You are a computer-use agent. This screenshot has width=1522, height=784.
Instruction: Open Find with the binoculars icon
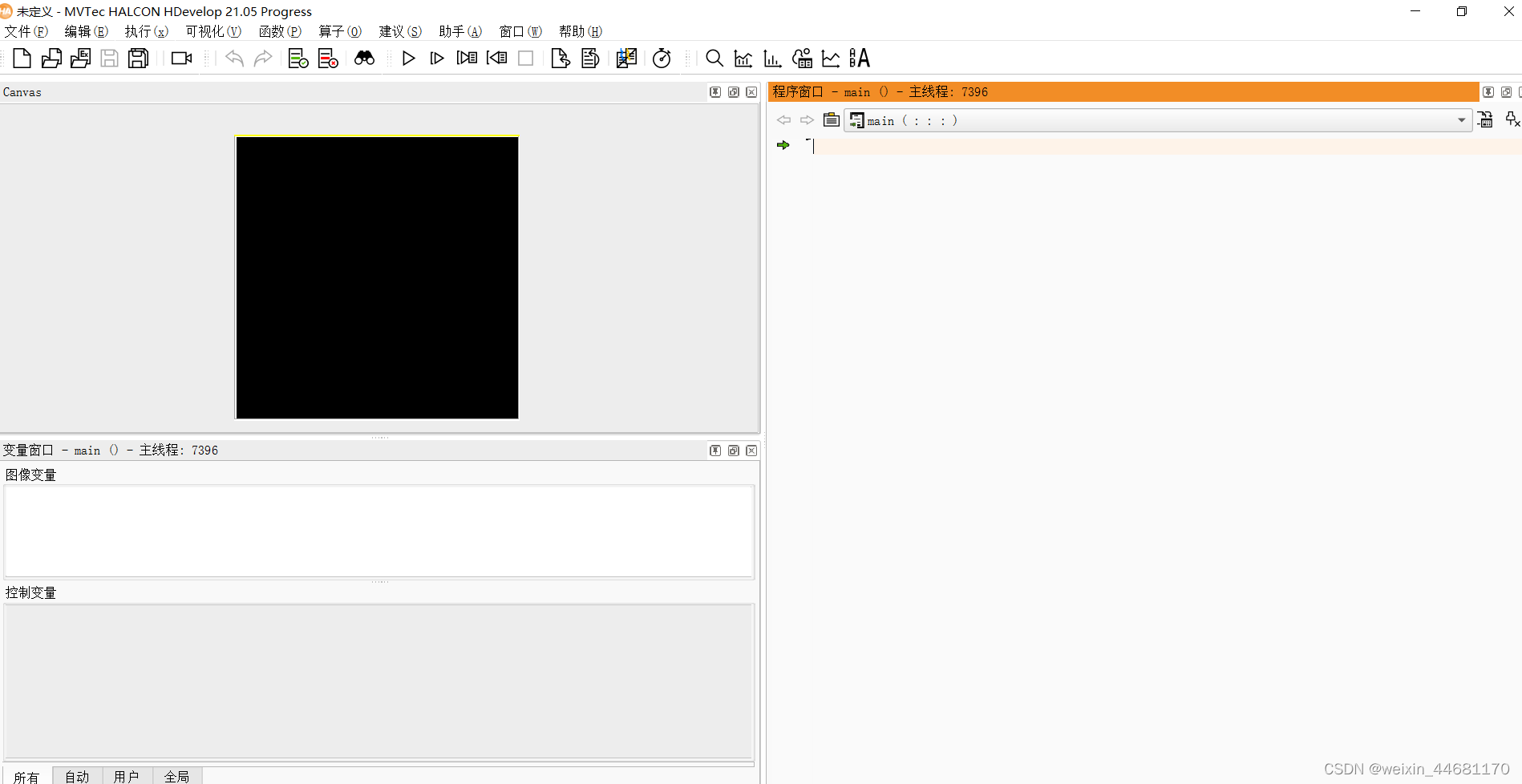[365, 59]
